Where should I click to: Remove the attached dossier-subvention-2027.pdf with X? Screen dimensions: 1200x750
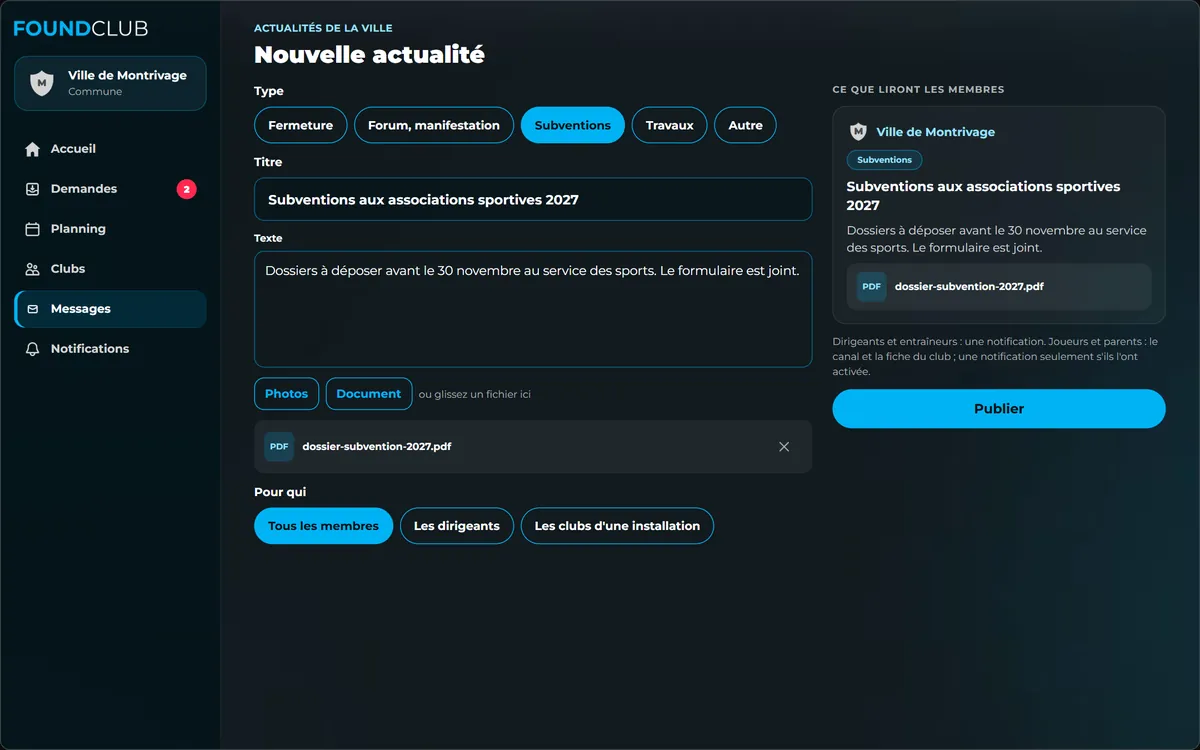pos(784,447)
